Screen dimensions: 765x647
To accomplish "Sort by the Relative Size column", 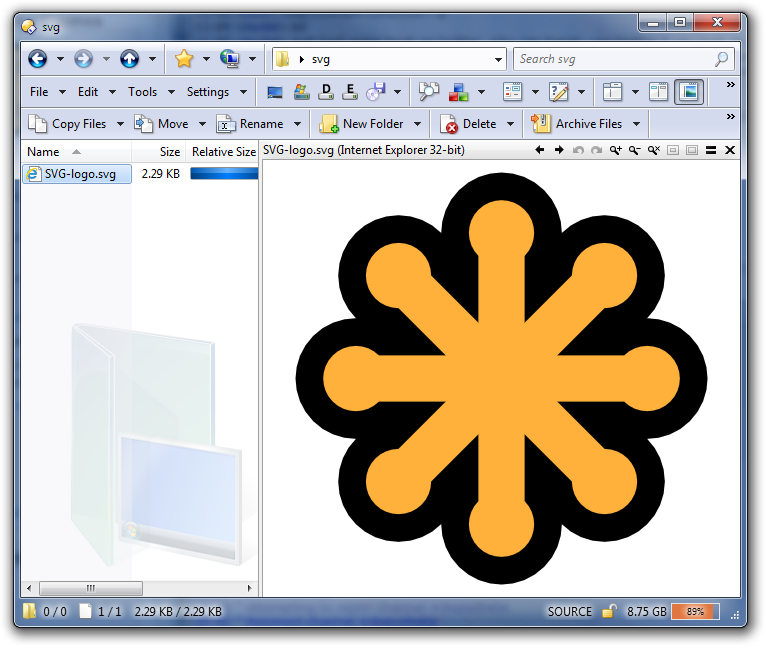I will tap(222, 152).
